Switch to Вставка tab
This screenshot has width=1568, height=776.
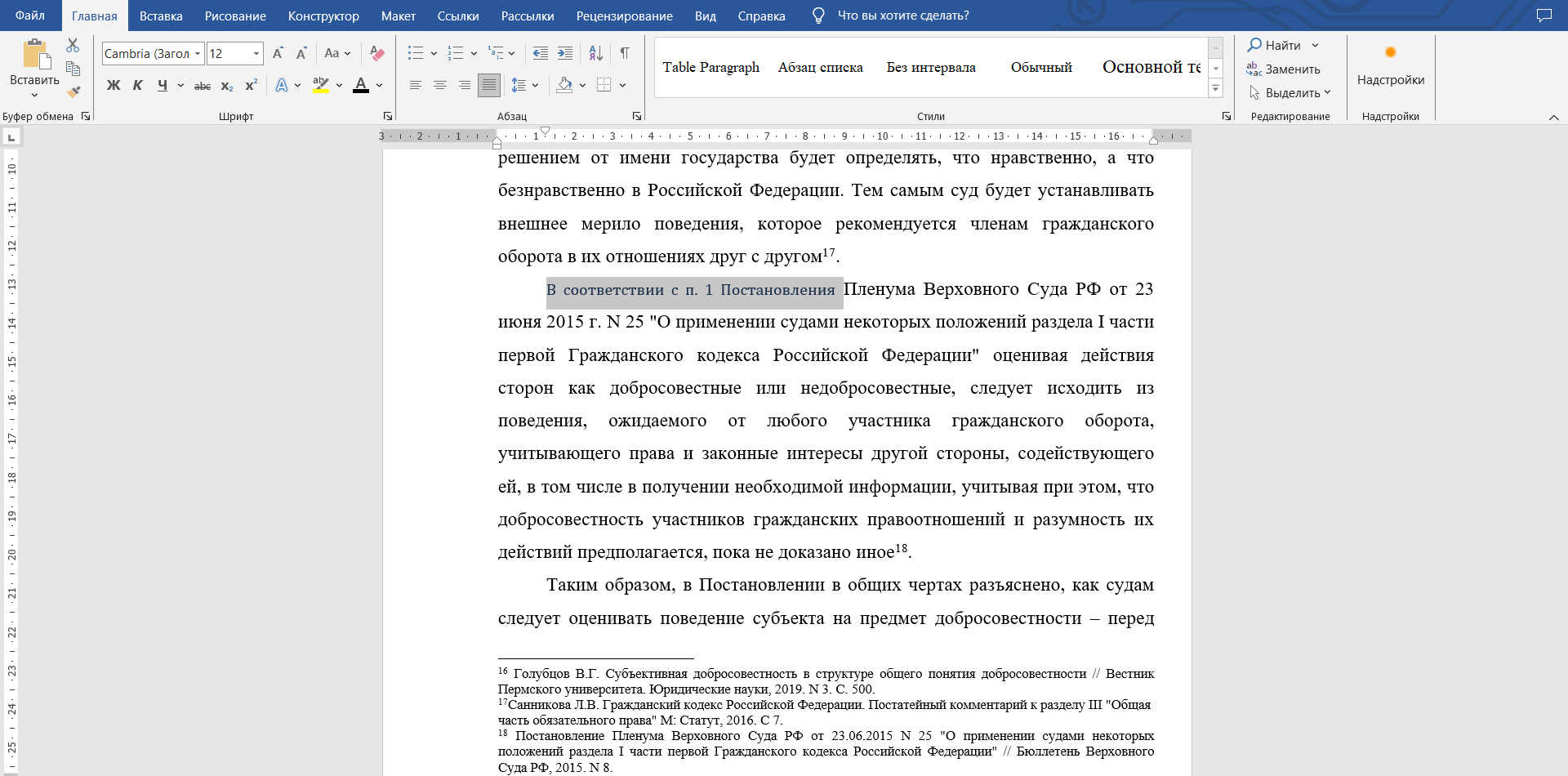[x=161, y=16]
